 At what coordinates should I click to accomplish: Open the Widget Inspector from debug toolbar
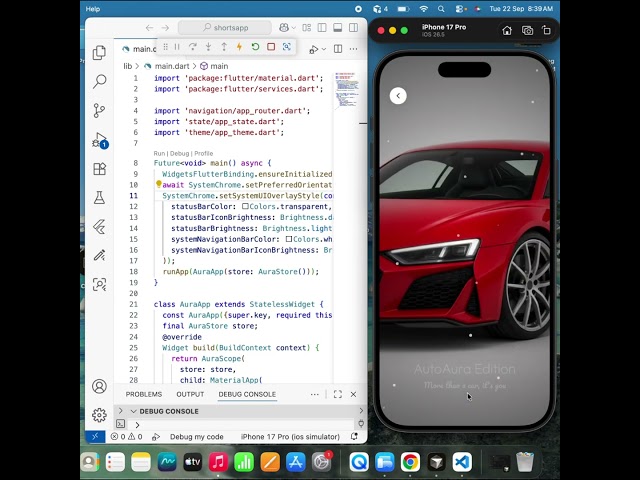coord(287,47)
